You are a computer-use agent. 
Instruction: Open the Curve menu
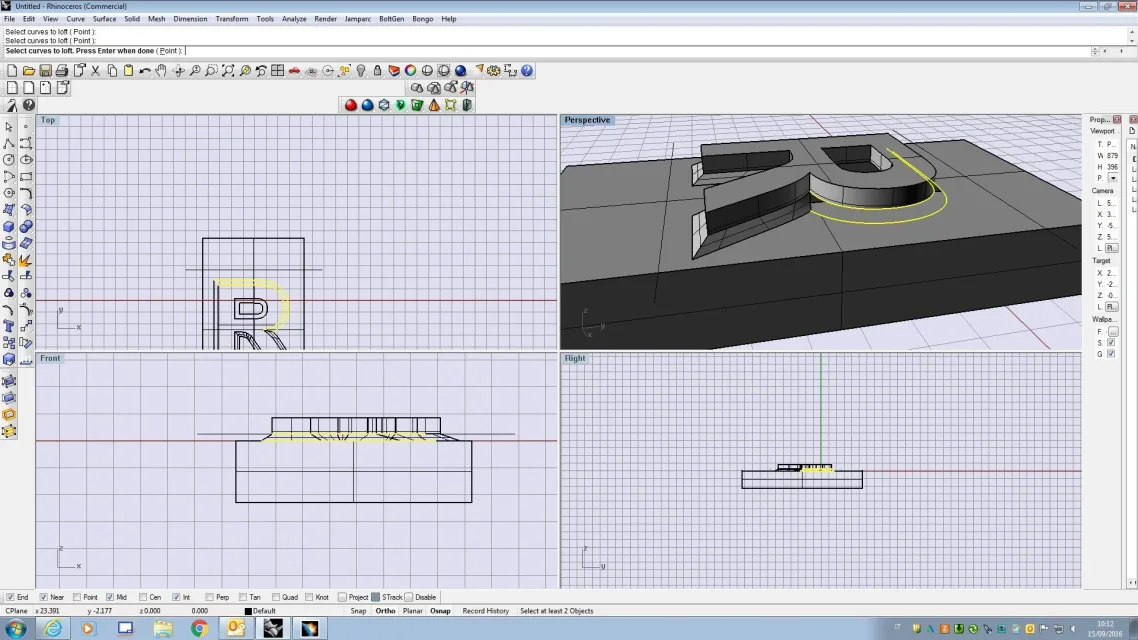(x=75, y=19)
